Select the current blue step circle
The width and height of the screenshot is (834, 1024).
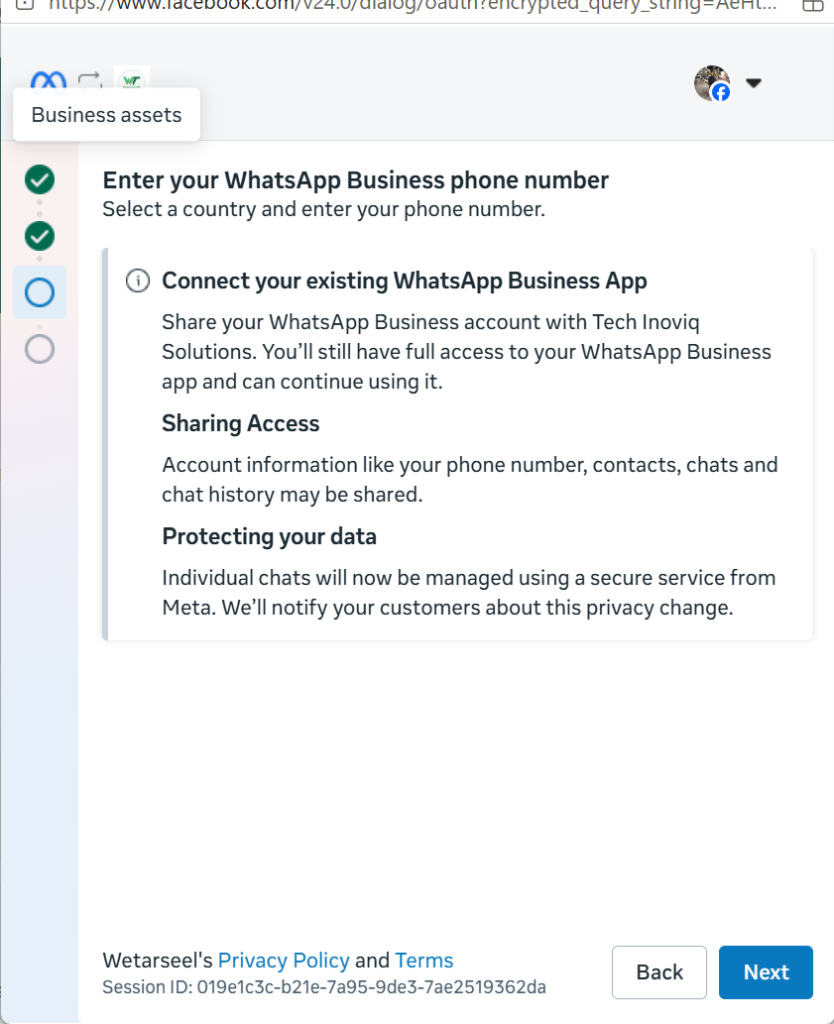click(x=40, y=293)
